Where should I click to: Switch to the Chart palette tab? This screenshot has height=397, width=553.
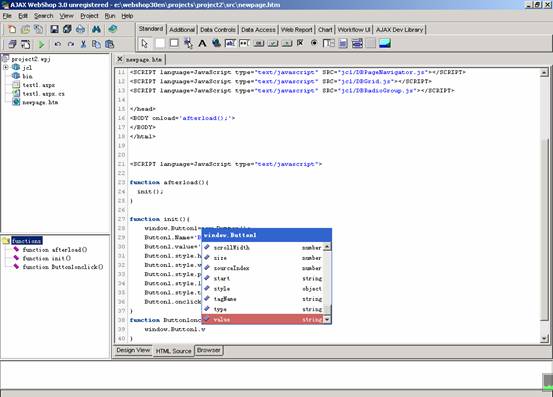(x=325, y=30)
